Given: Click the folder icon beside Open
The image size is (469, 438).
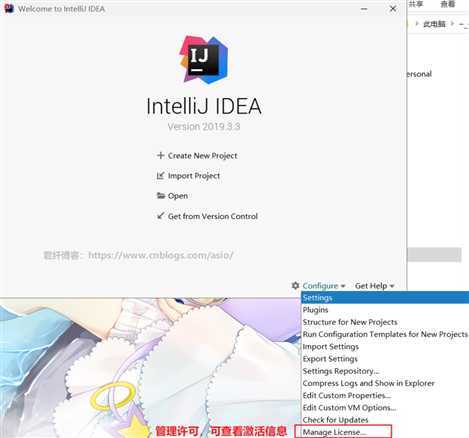Looking at the screenshot, I should 161,196.
